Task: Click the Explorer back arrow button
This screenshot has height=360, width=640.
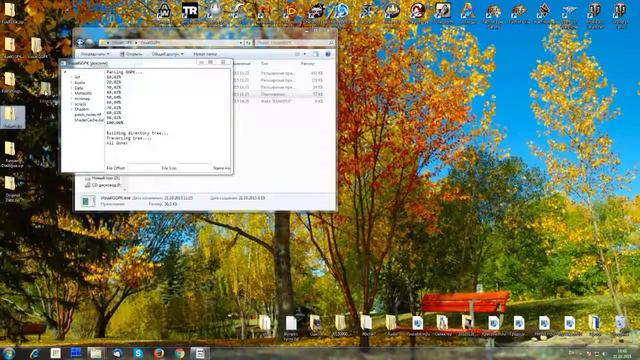Action: [x=80, y=42]
